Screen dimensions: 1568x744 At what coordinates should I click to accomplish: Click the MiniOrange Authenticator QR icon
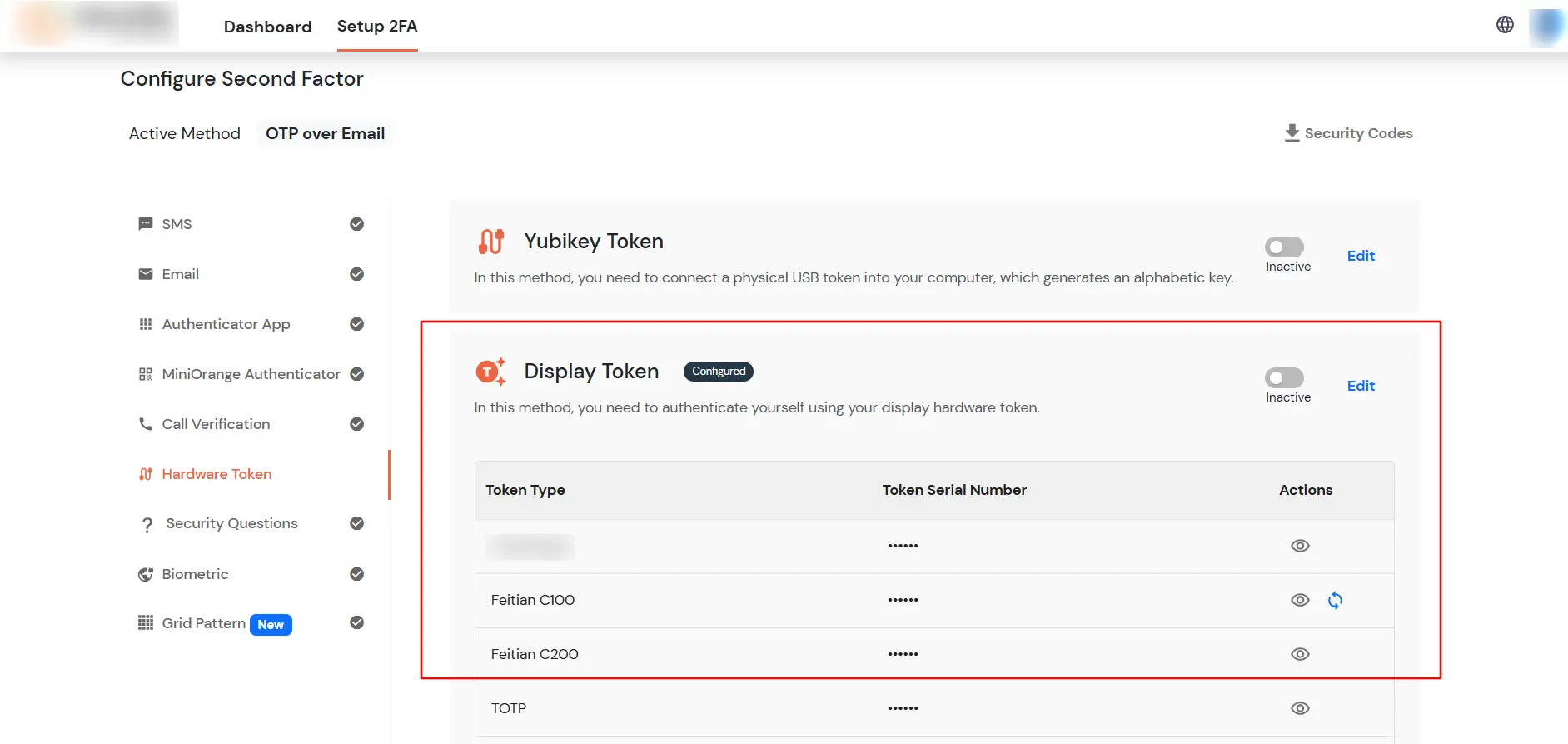[x=146, y=374]
